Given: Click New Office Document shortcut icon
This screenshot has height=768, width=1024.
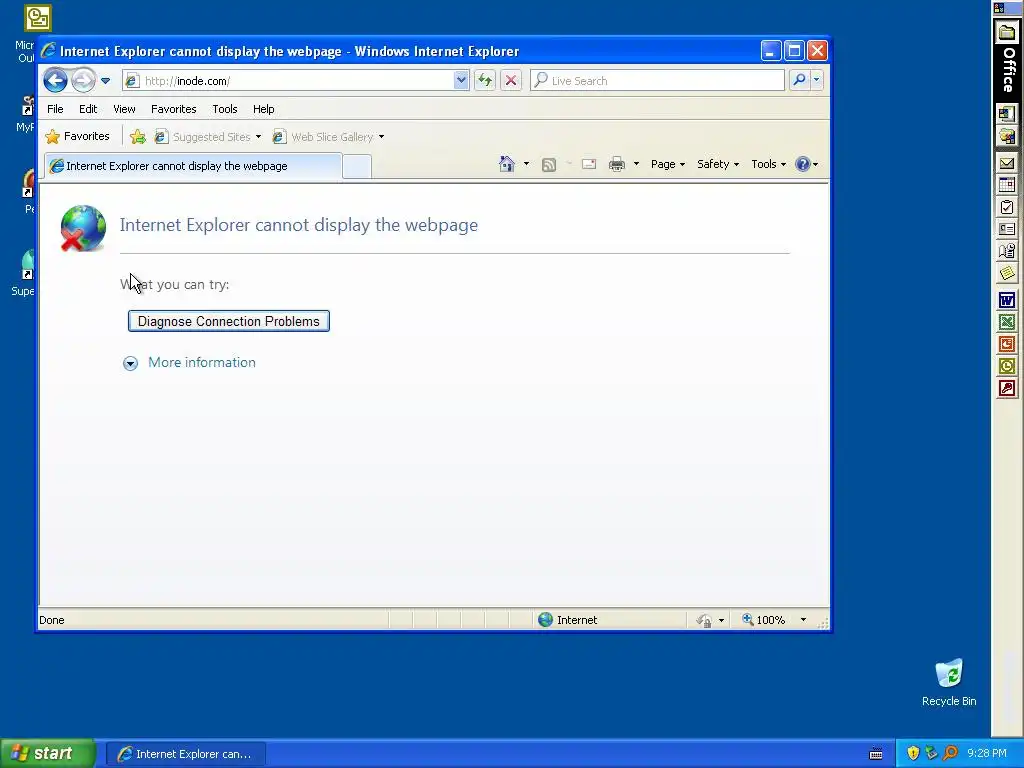Looking at the screenshot, I should tap(1006, 114).
